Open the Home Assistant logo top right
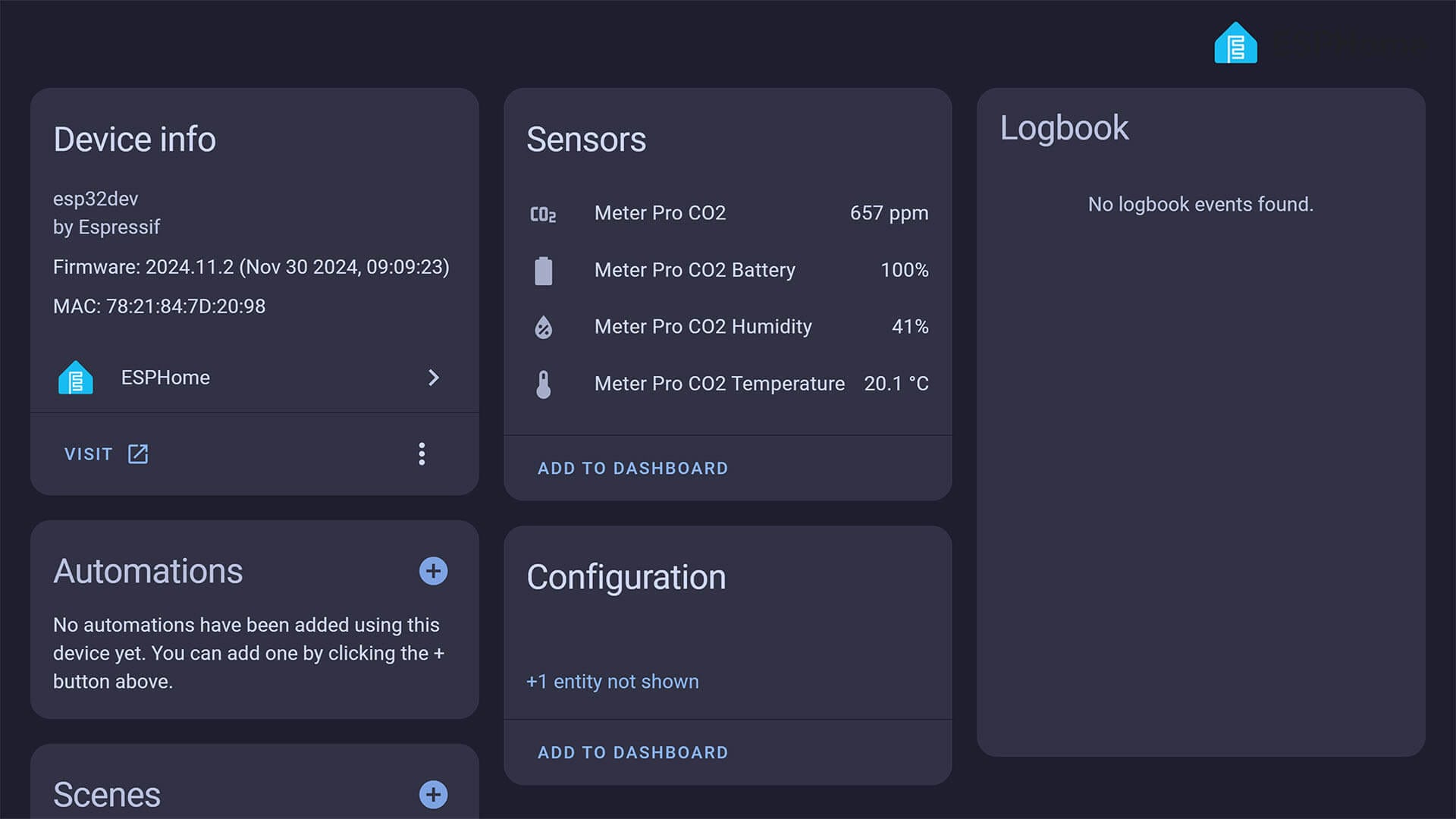 click(1235, 43)
